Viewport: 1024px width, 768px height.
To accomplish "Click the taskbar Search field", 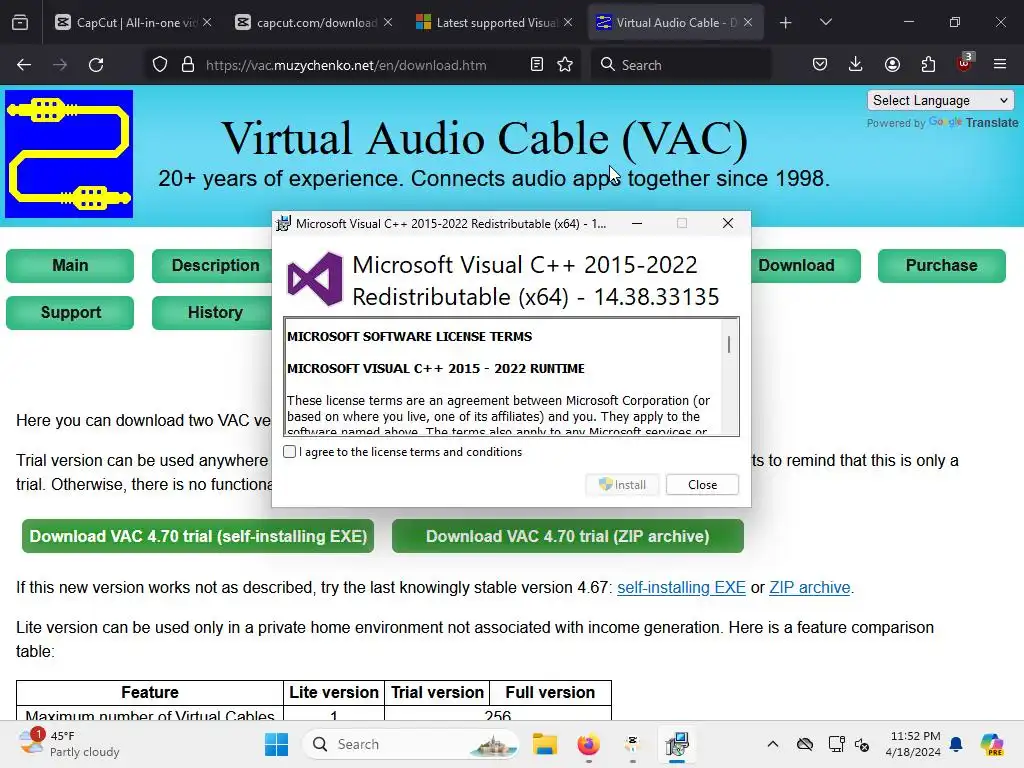I will click(x=411, y=744).
